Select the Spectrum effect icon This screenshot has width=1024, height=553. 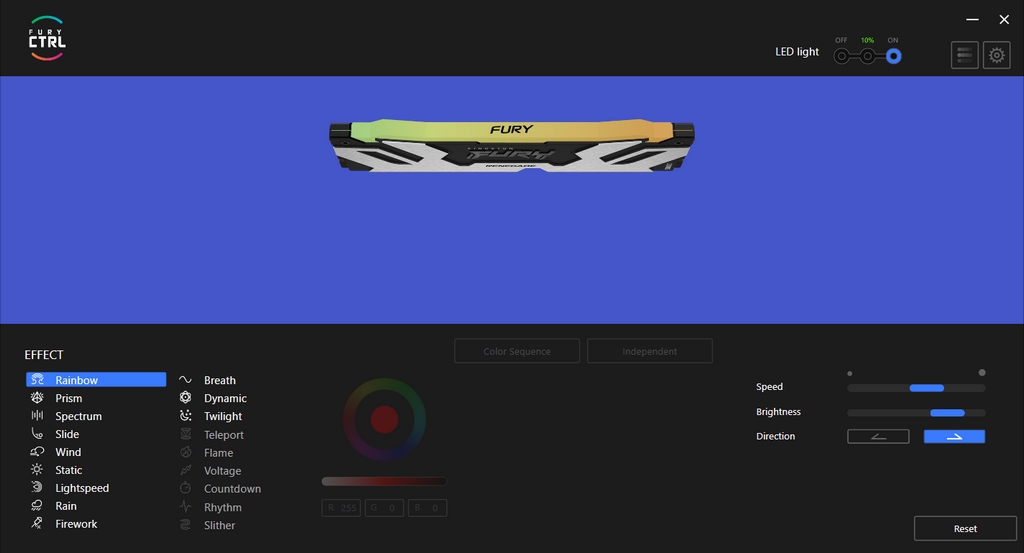coord(37,415)
